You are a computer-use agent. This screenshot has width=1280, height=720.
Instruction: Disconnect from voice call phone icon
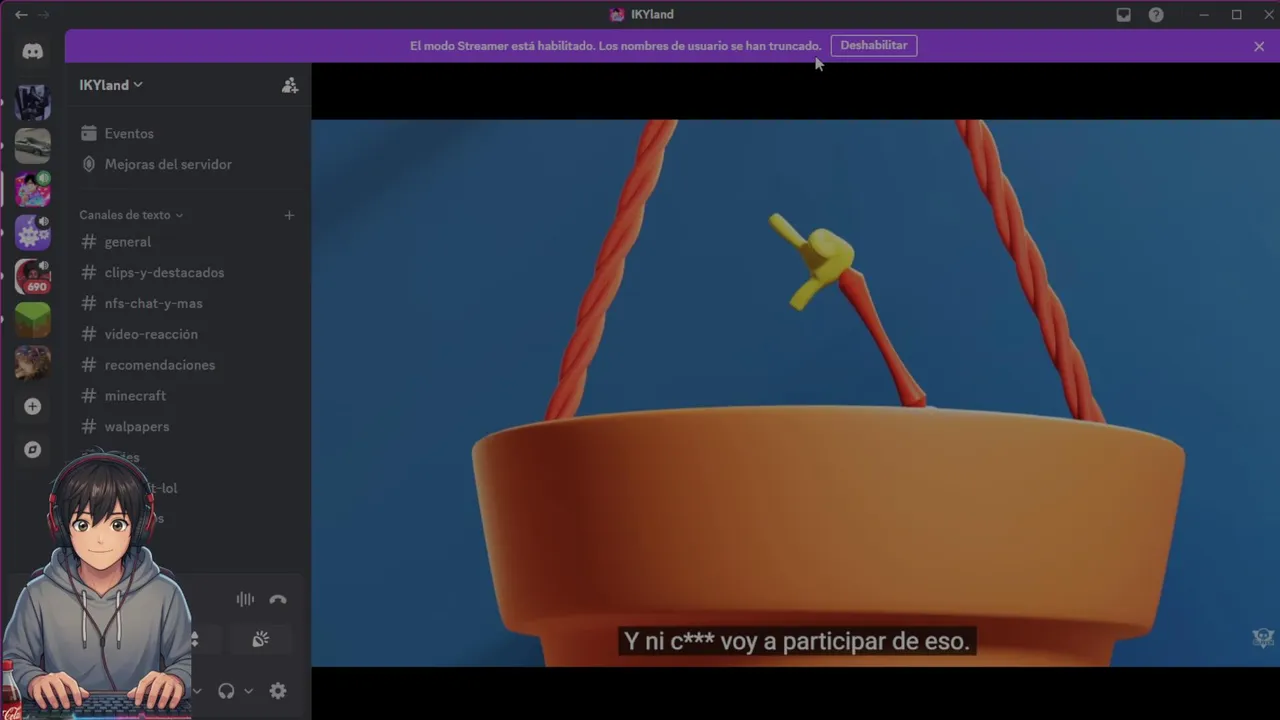coord(278,599)
